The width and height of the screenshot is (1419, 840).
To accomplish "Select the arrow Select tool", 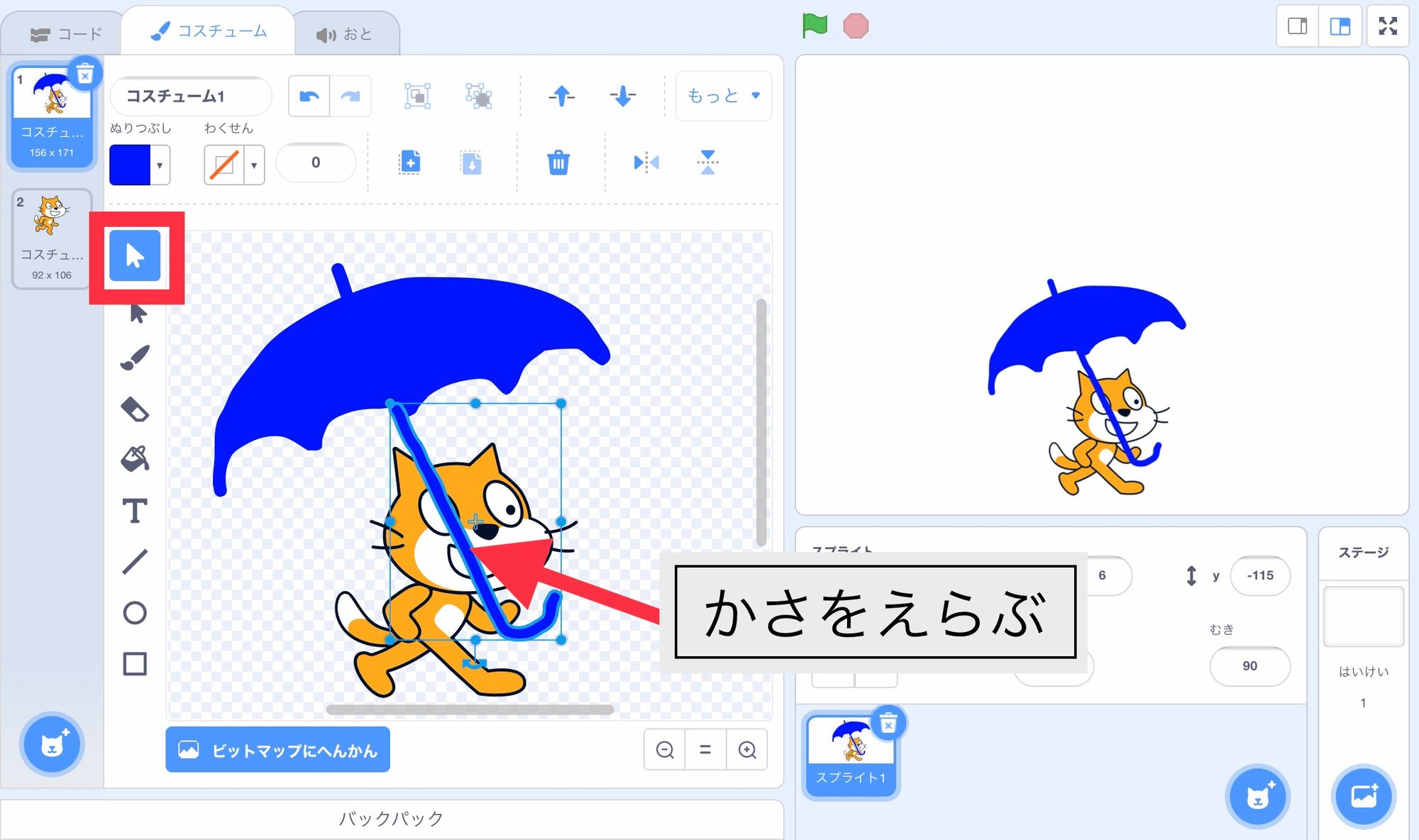I will [x=135, y=256].
